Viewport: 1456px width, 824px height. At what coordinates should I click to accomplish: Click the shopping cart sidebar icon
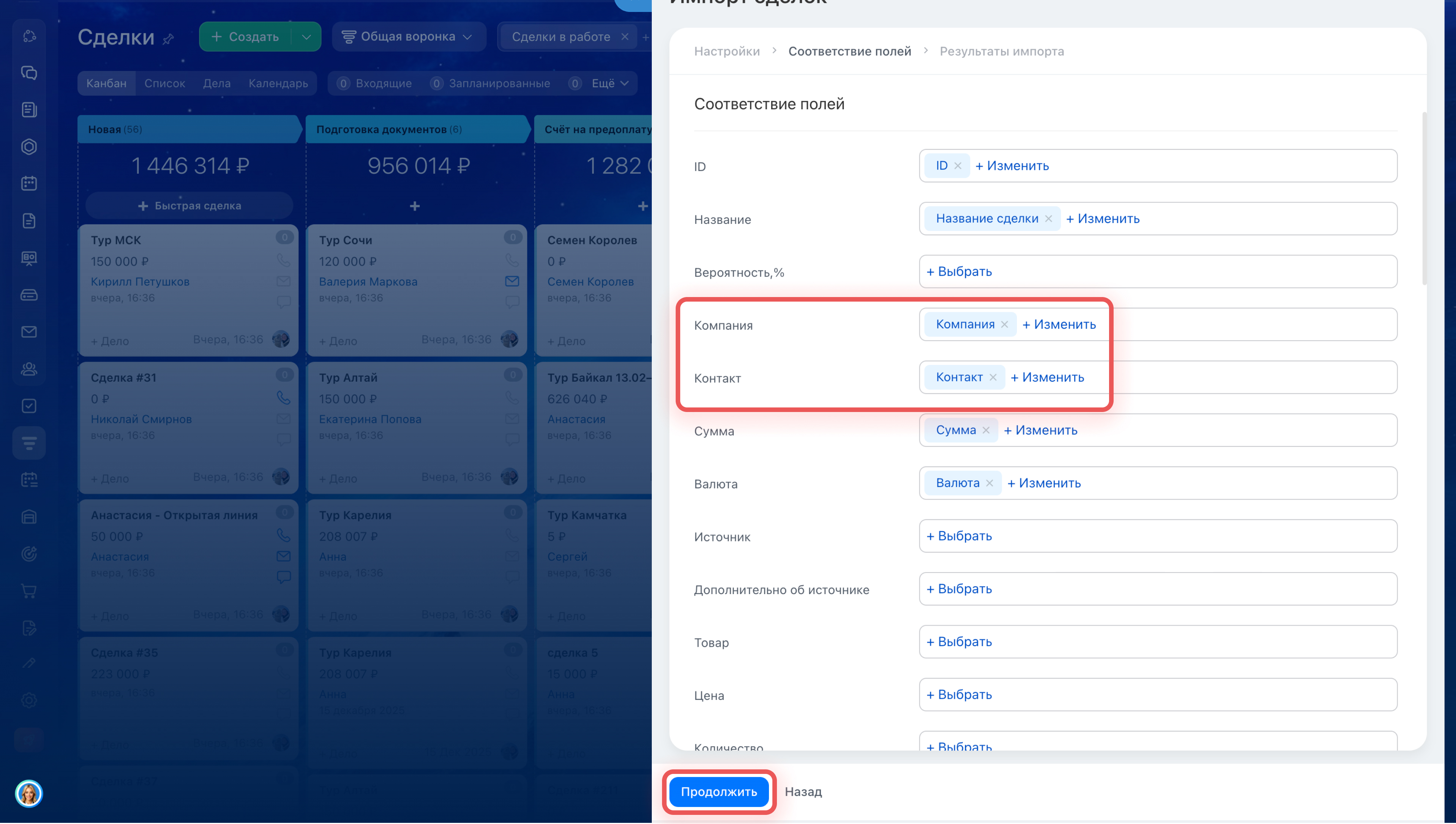pos(29,591)
